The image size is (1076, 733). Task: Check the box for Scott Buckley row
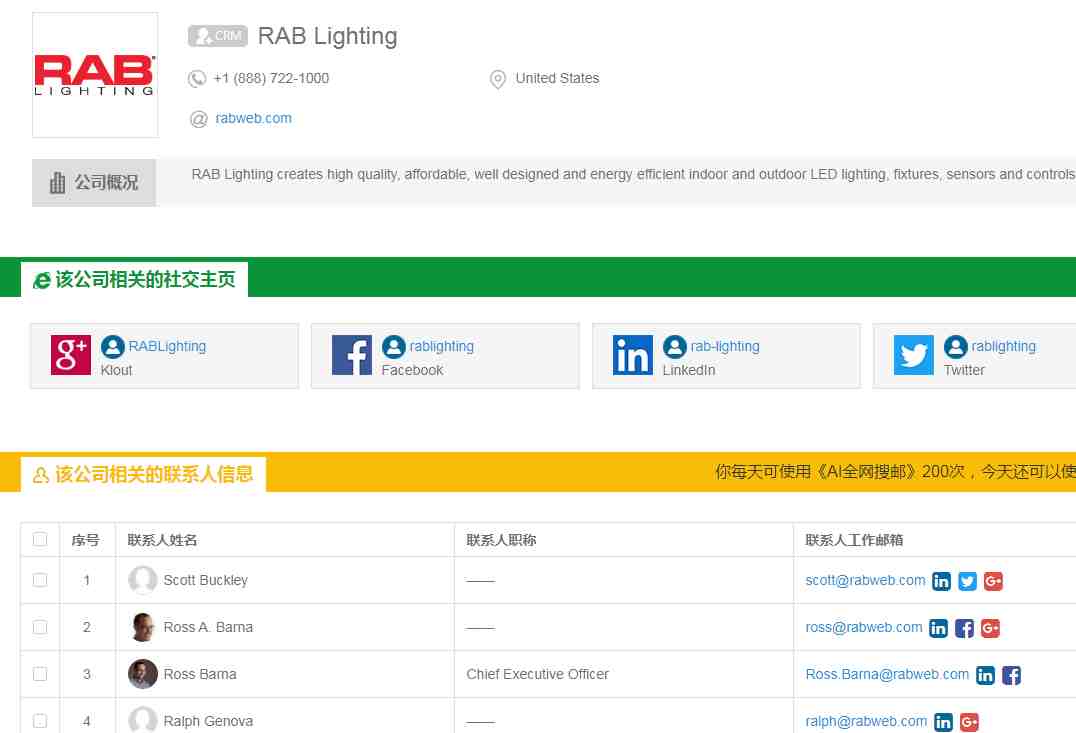click(x=40, y=580)
